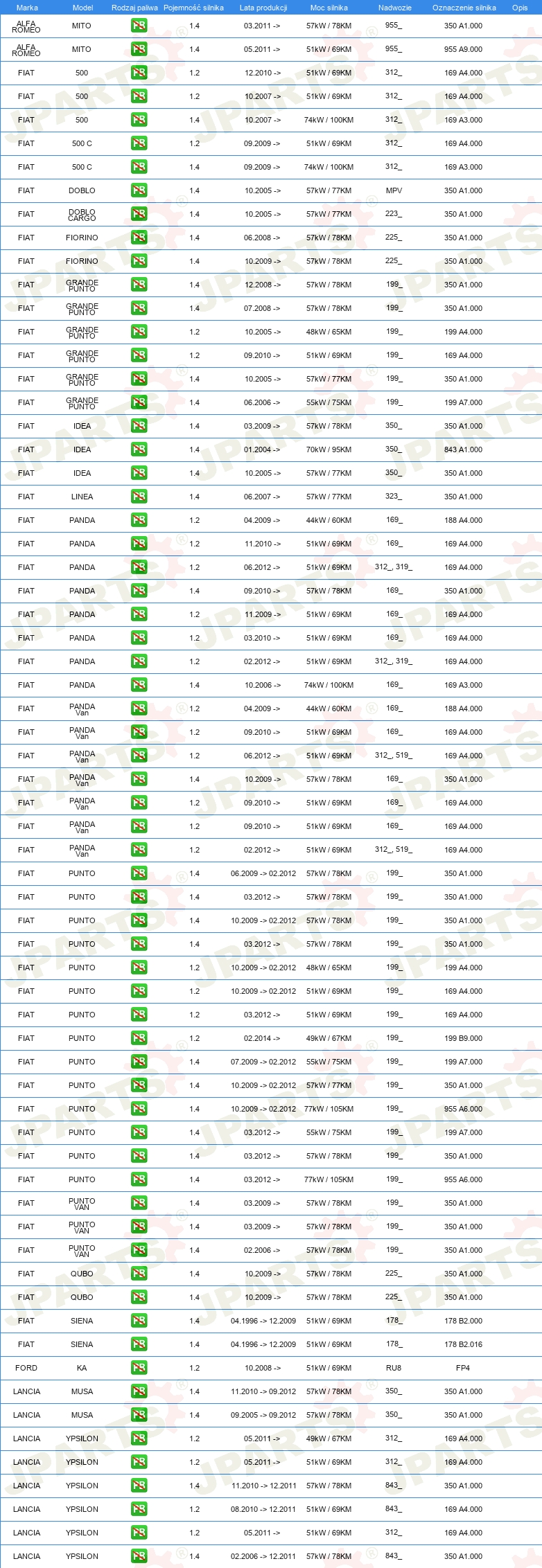Click production date 08.2010 -> 12.2011

pos(263,1509)
